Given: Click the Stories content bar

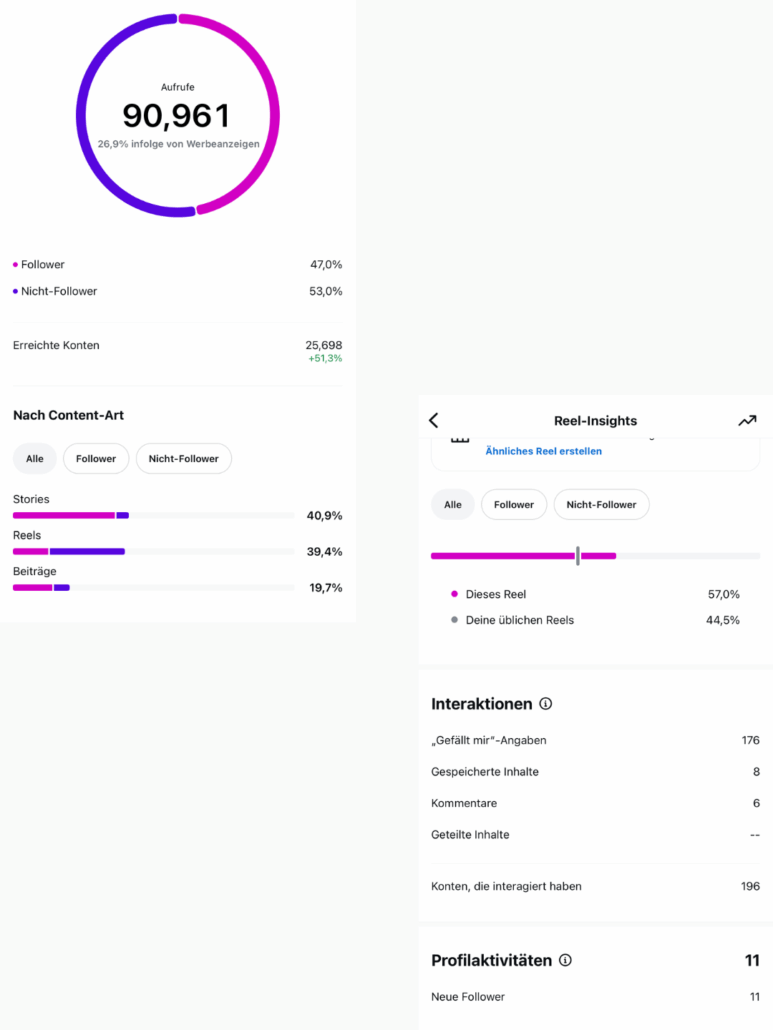Looking at the screenshot, I should click(x=153, y=515).
